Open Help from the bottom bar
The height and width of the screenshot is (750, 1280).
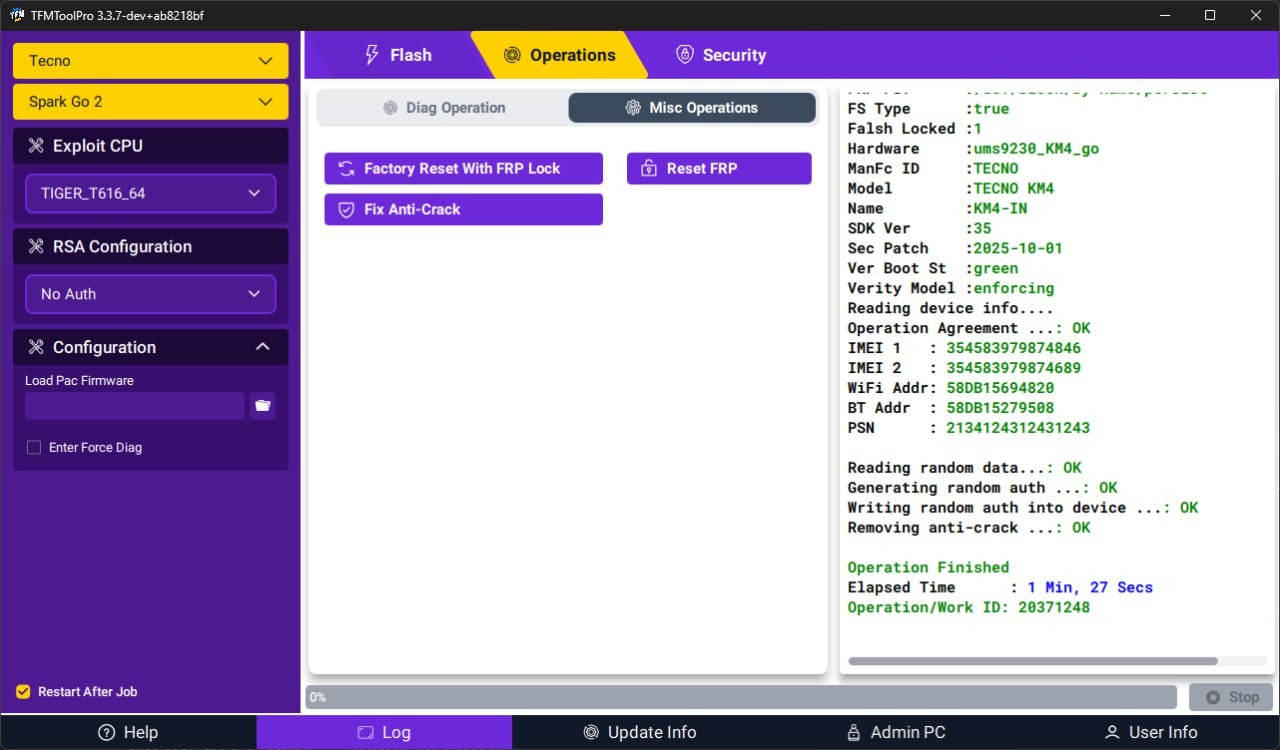pyautogui.click(x=128, y=733)
